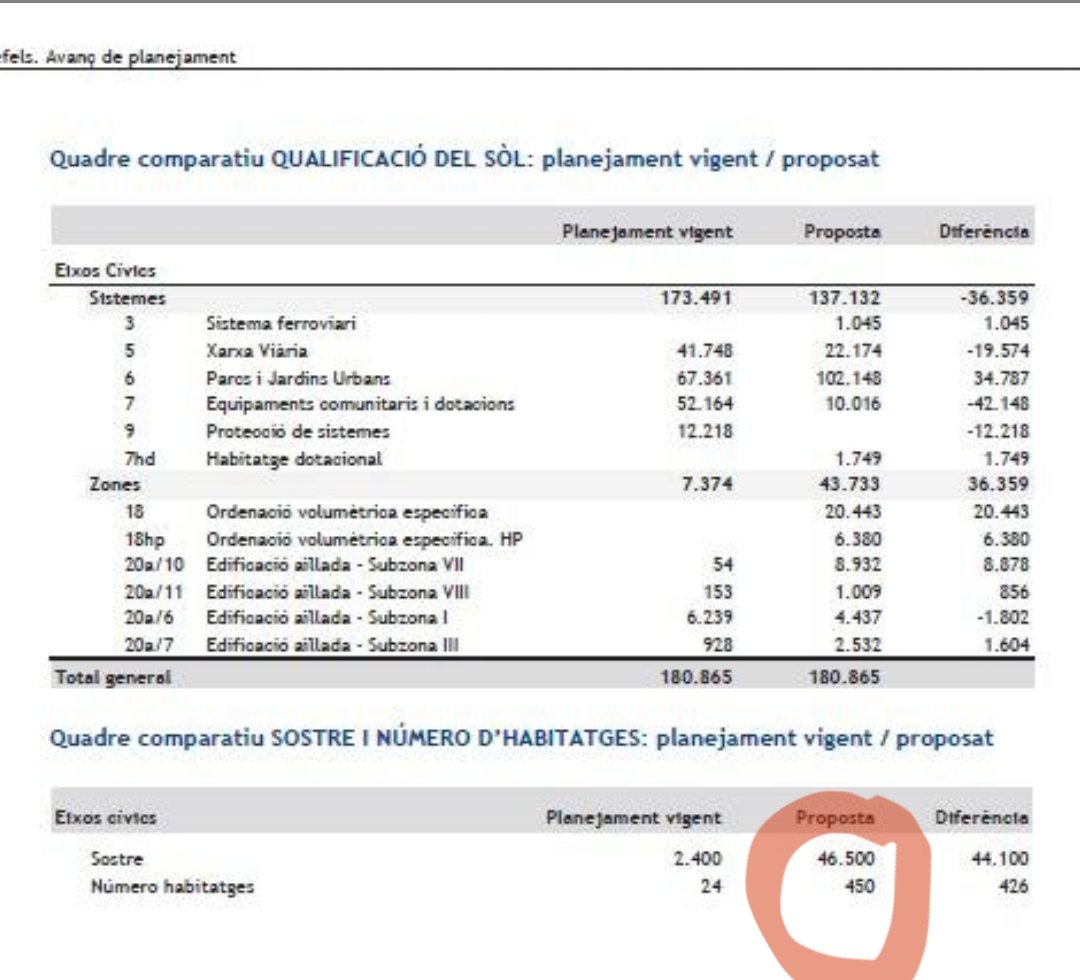
Task: Click Equipaments proposal value 10.016
Action: [853, 404]
